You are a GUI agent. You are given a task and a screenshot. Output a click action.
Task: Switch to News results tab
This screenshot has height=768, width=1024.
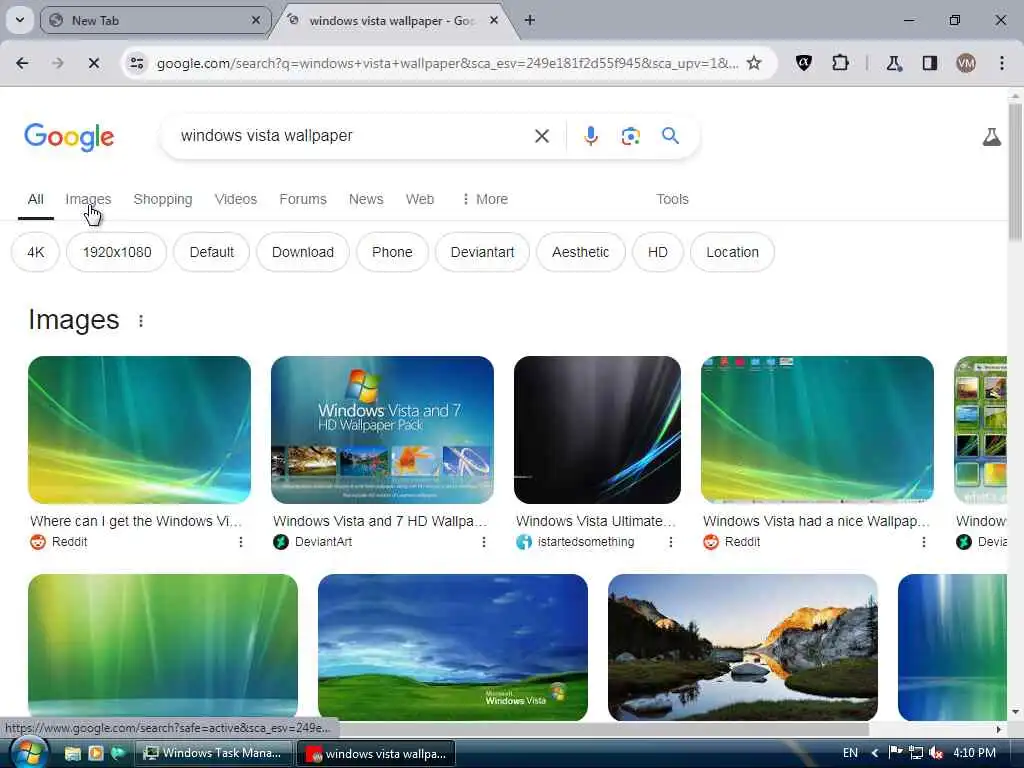[366, 199]
